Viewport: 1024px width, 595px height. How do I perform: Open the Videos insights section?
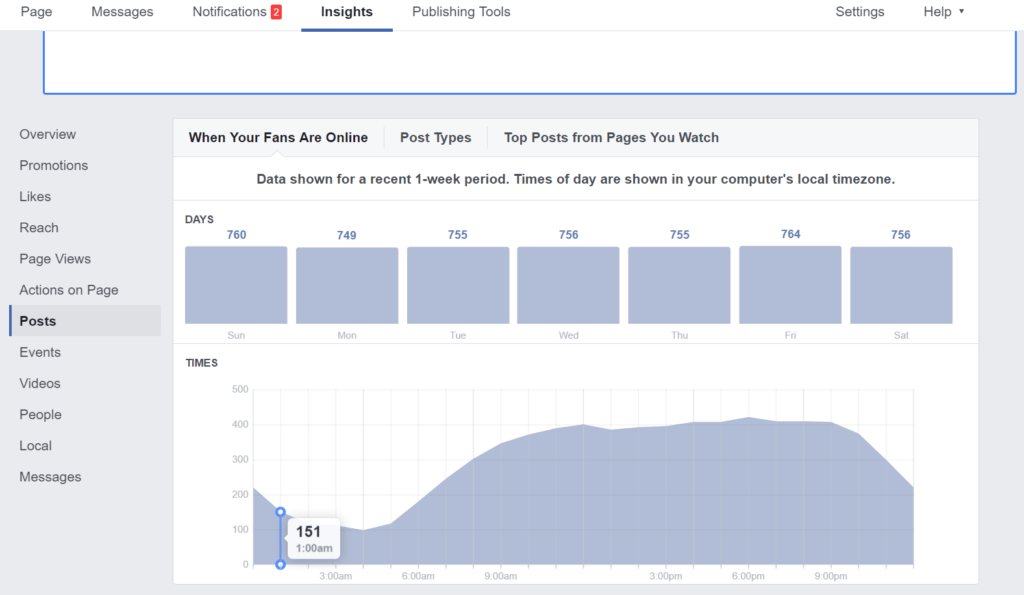click(40, 384)
